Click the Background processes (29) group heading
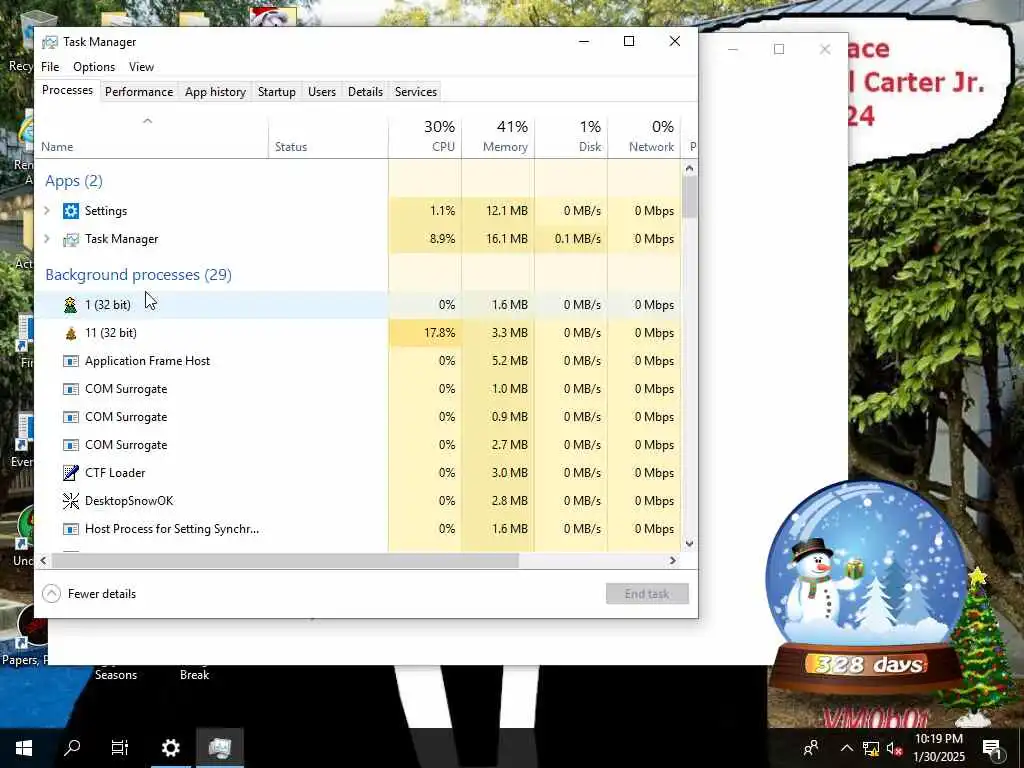 (x=138, y=275)
